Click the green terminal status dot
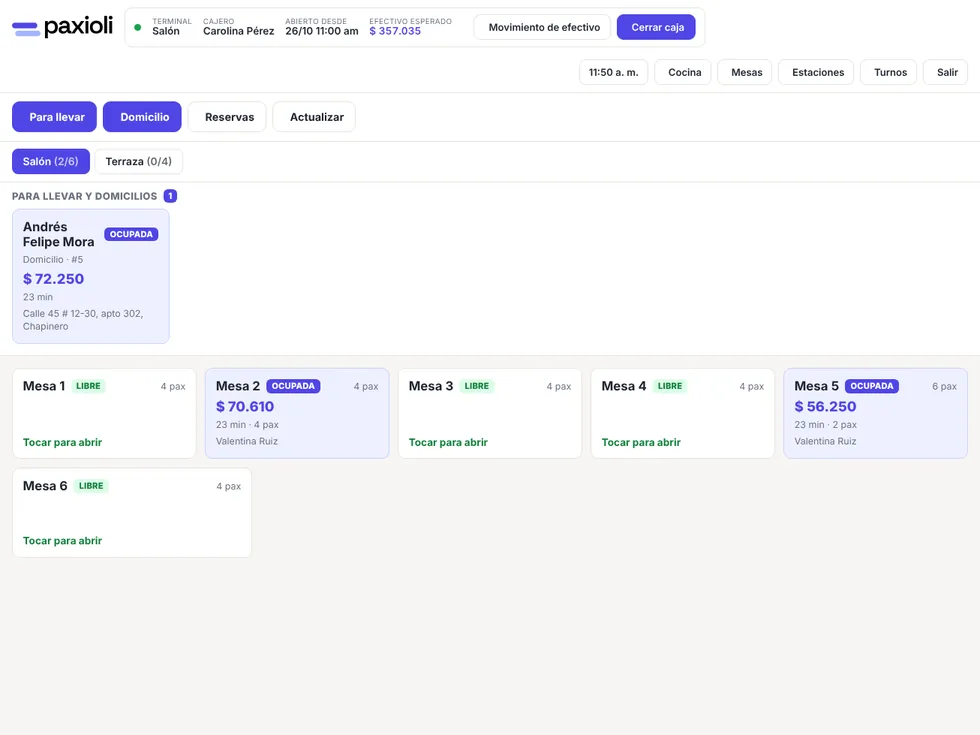Image resolution: width=980 pixels, height=735 pixels. tap(138, 28)
